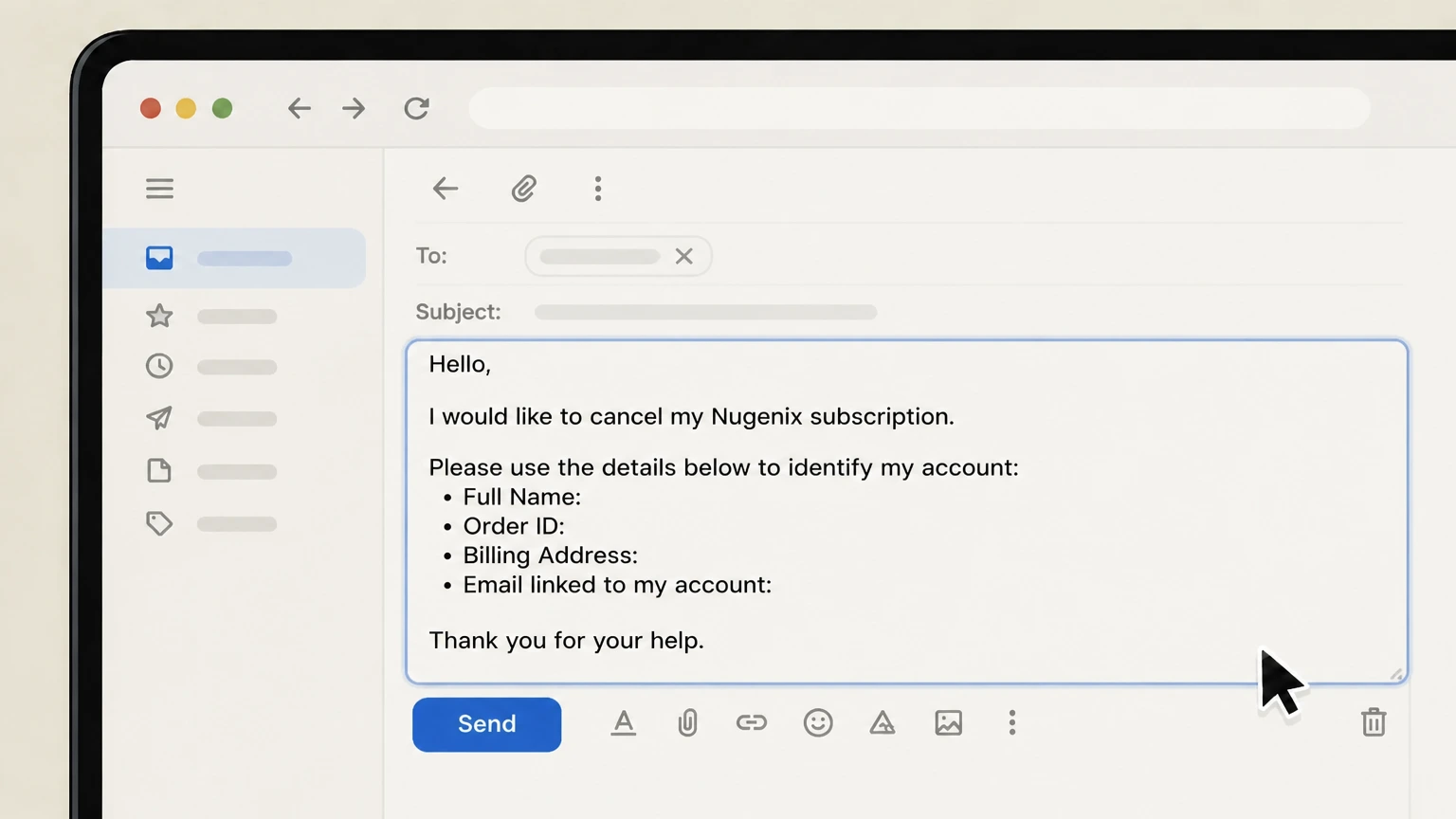Go back using the compose back arrow
This screenshot has width=1456, height=819.
(x=445, y=189)
